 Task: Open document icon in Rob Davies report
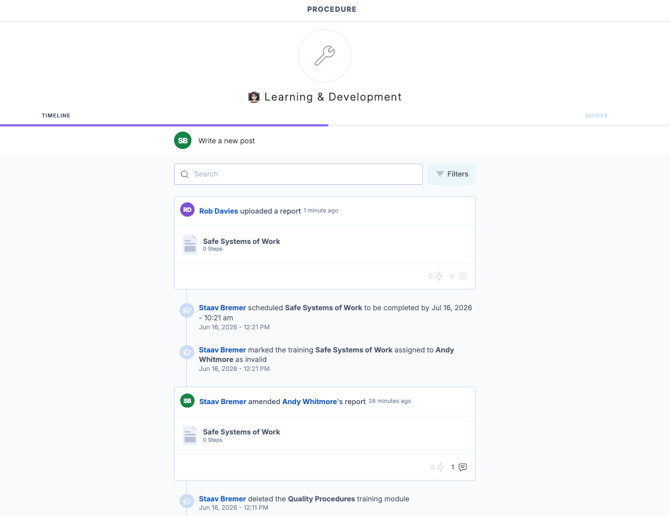tap(190, 244)
